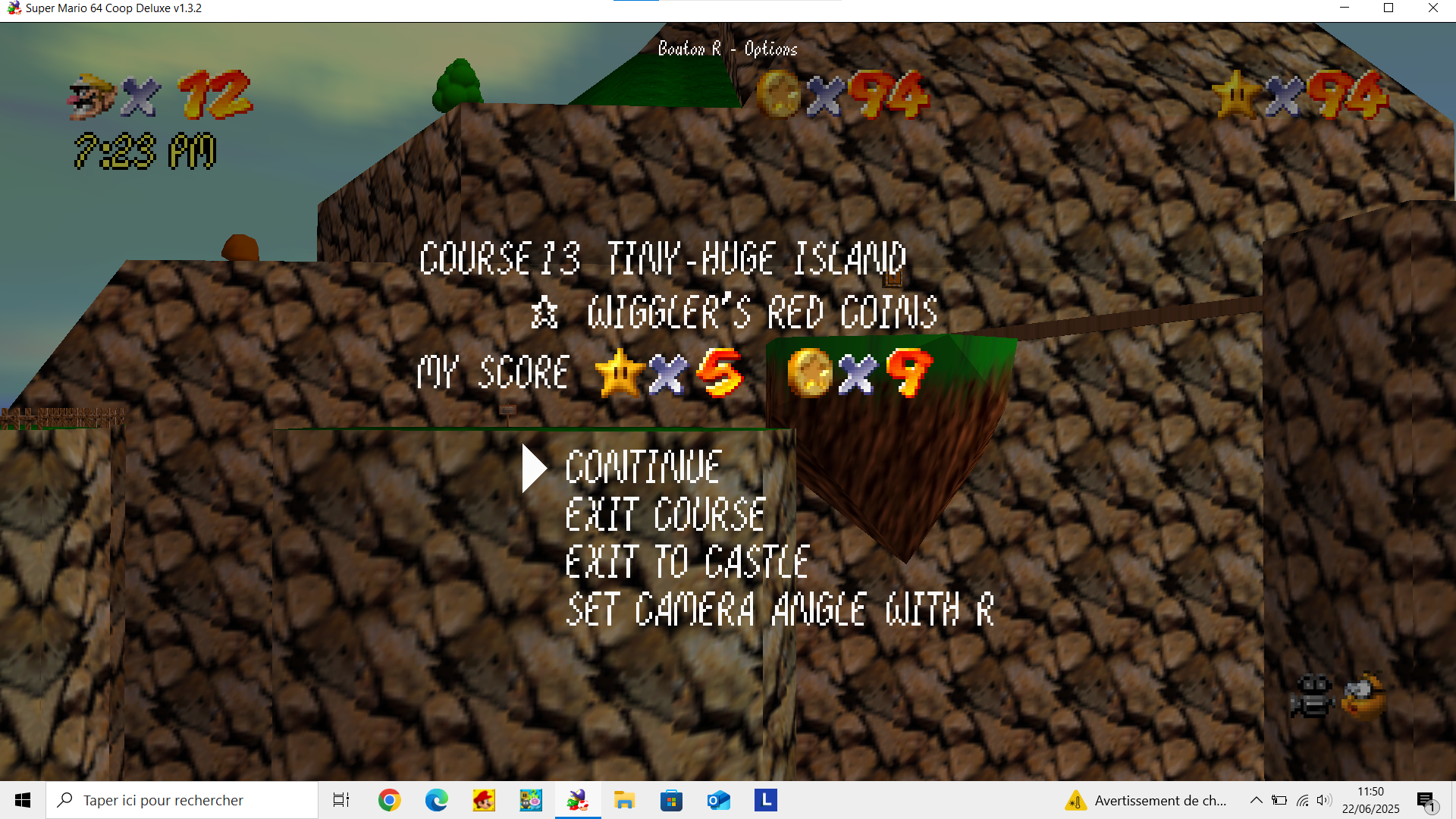The image size is (1456, 819).
Task: Open the clock showing 11:50 22/06/2025
Action: [x=1370, y=800]
